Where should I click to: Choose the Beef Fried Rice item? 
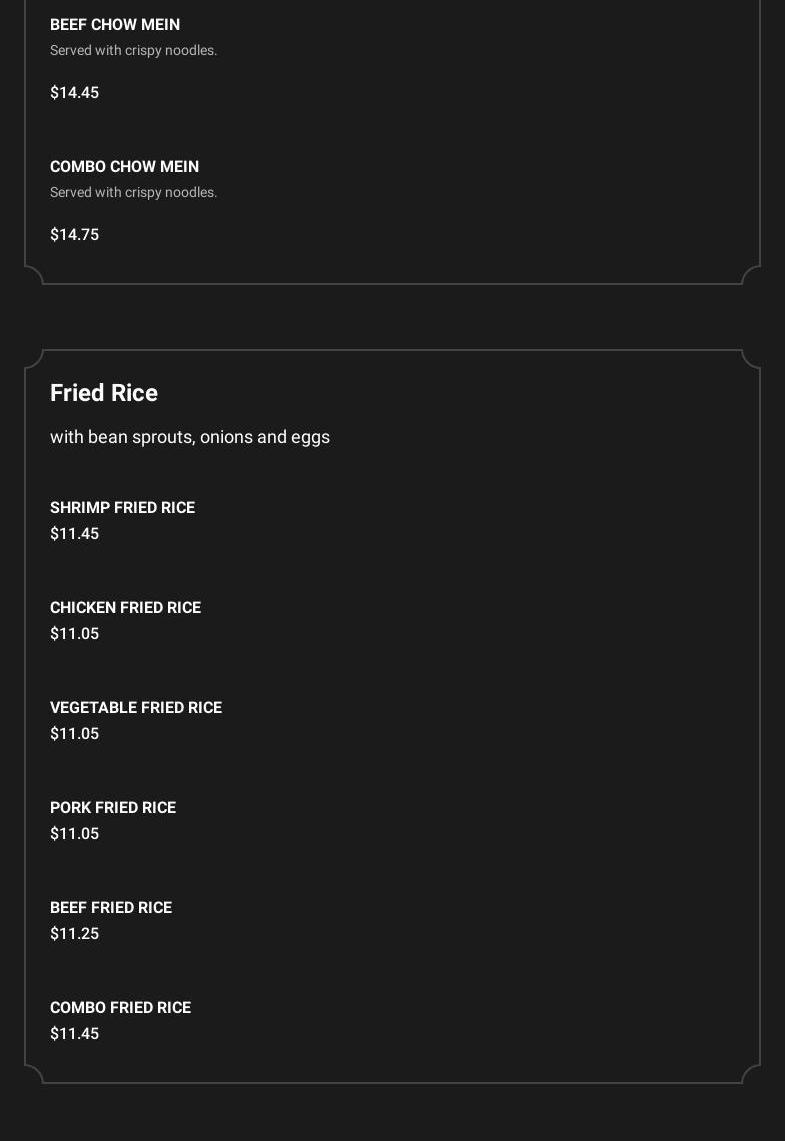(x=111, y=907)
